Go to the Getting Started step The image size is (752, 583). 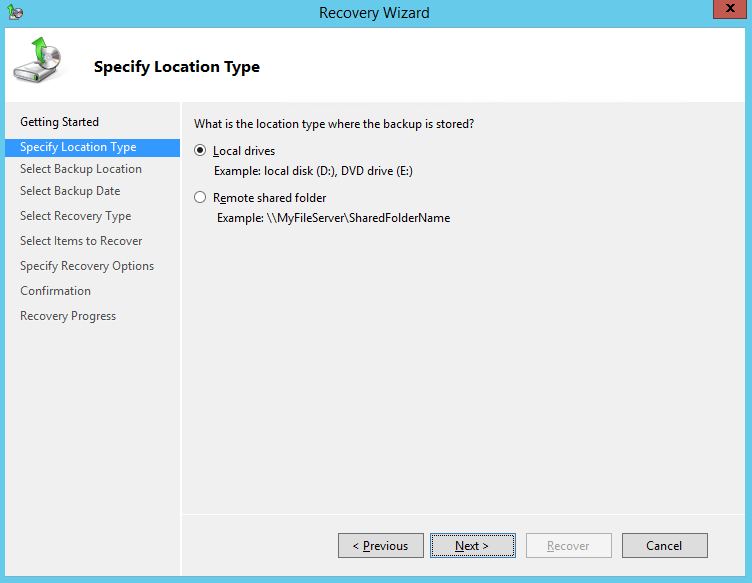click(59, 122)
